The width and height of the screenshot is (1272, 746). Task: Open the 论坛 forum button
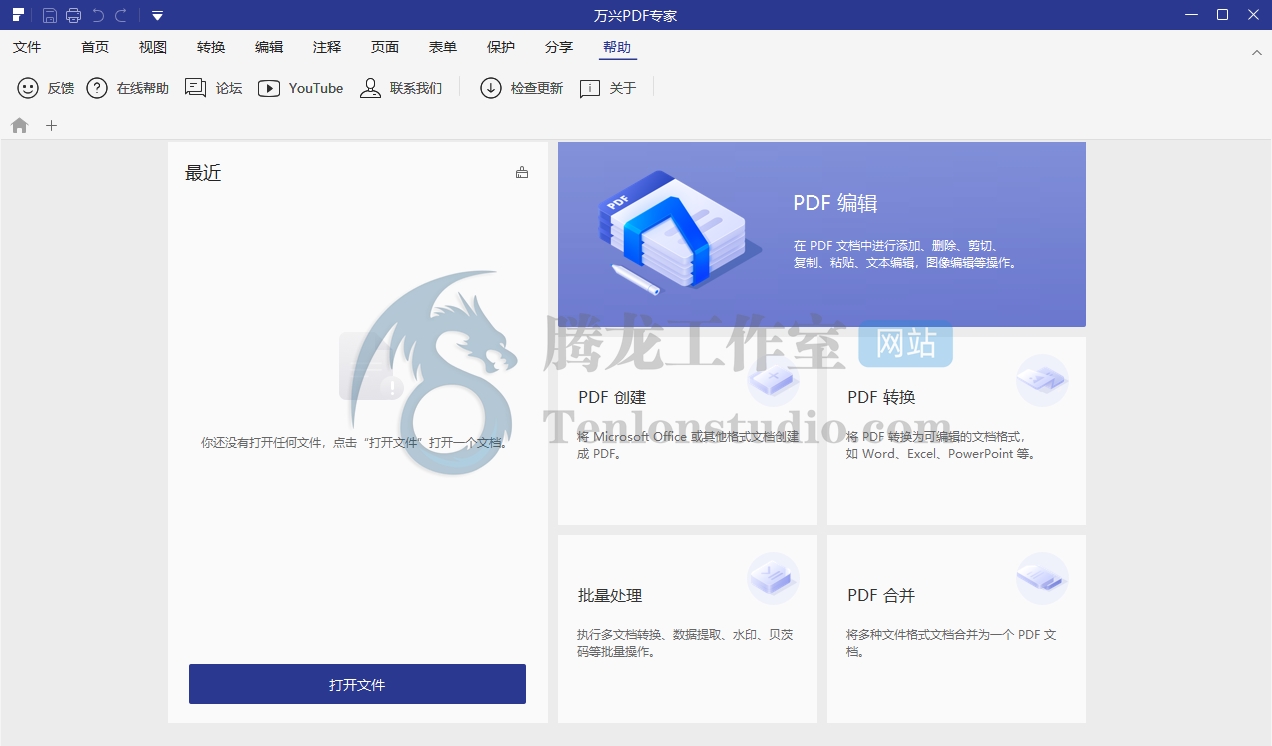pos(214,88)
